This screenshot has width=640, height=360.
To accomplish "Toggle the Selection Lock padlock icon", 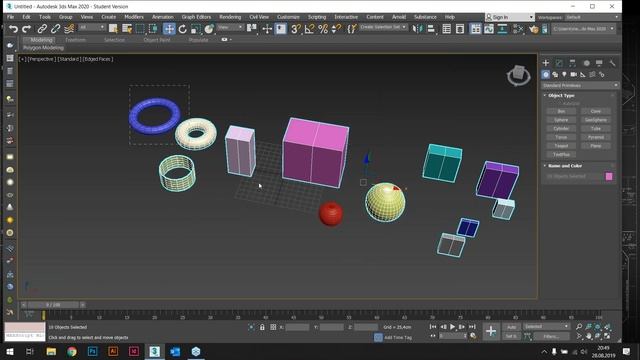I will (262, 327).
